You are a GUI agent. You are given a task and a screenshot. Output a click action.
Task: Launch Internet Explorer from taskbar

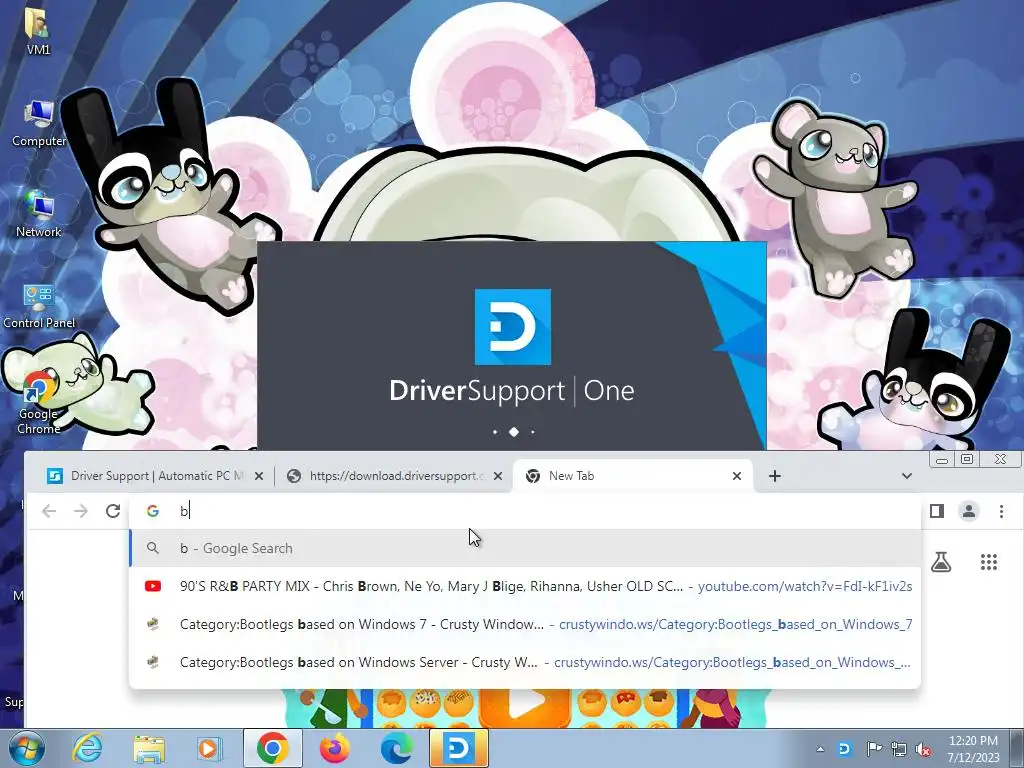click(x=87, y=748)
